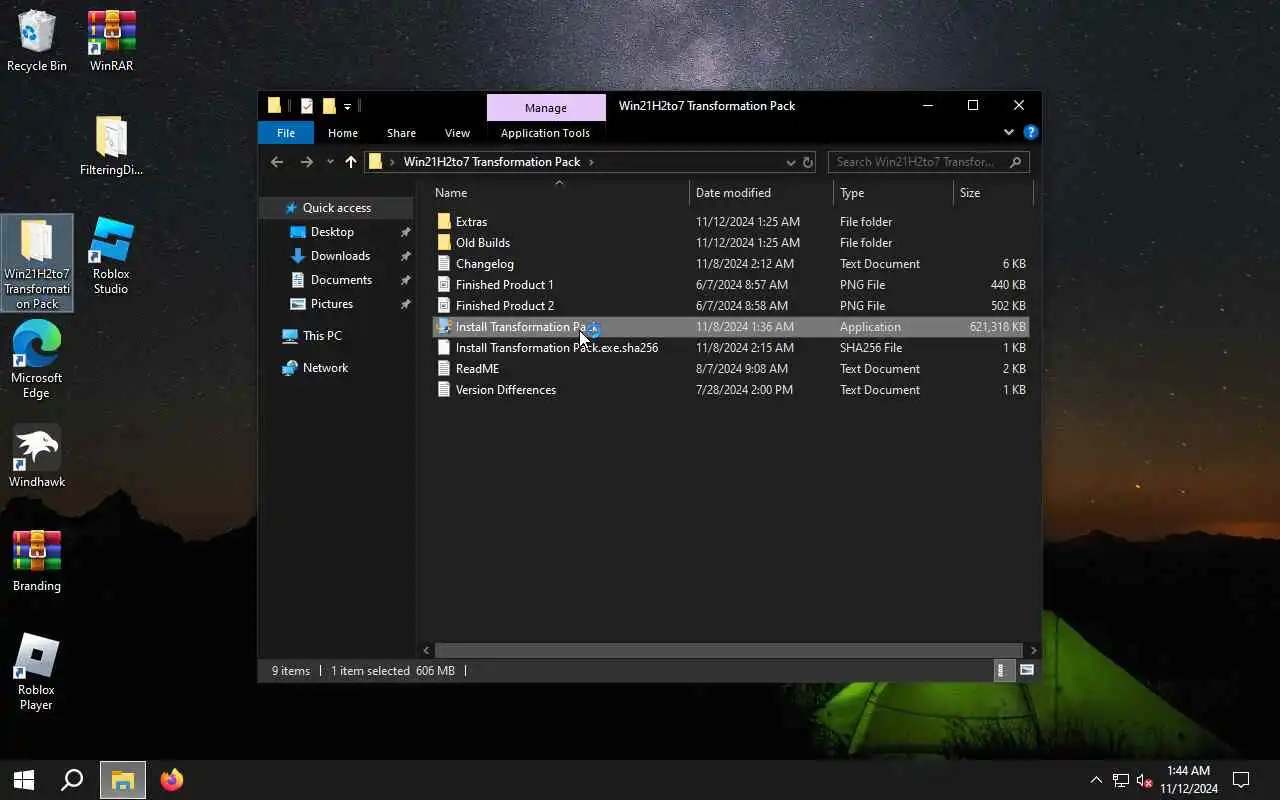Open Pictures in the navigation pane

pos(331,304)
